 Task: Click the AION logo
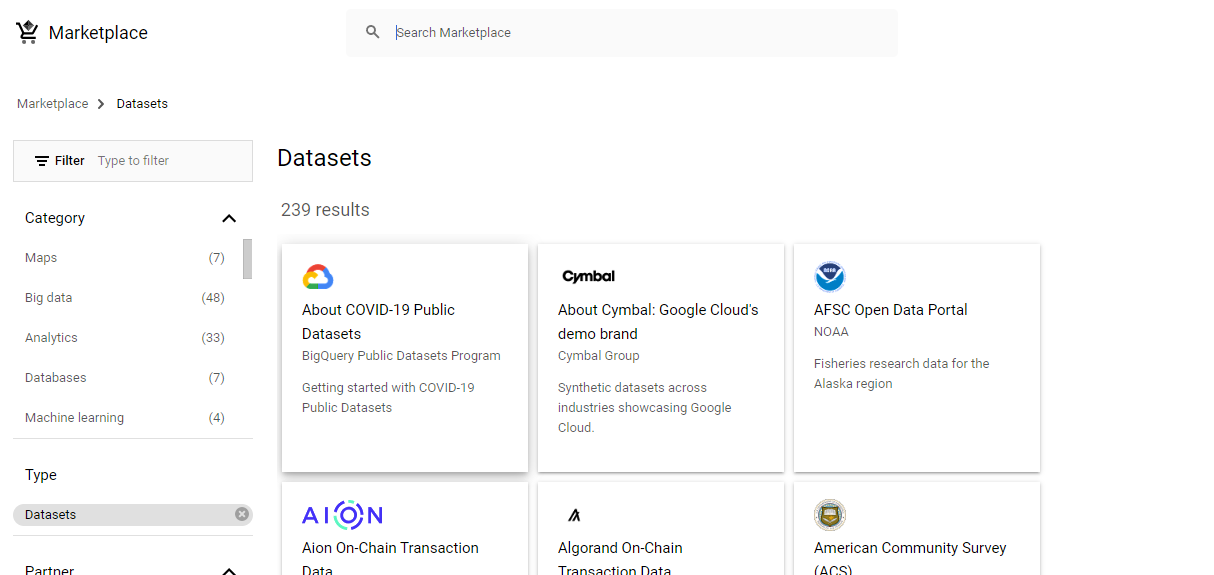342,515
